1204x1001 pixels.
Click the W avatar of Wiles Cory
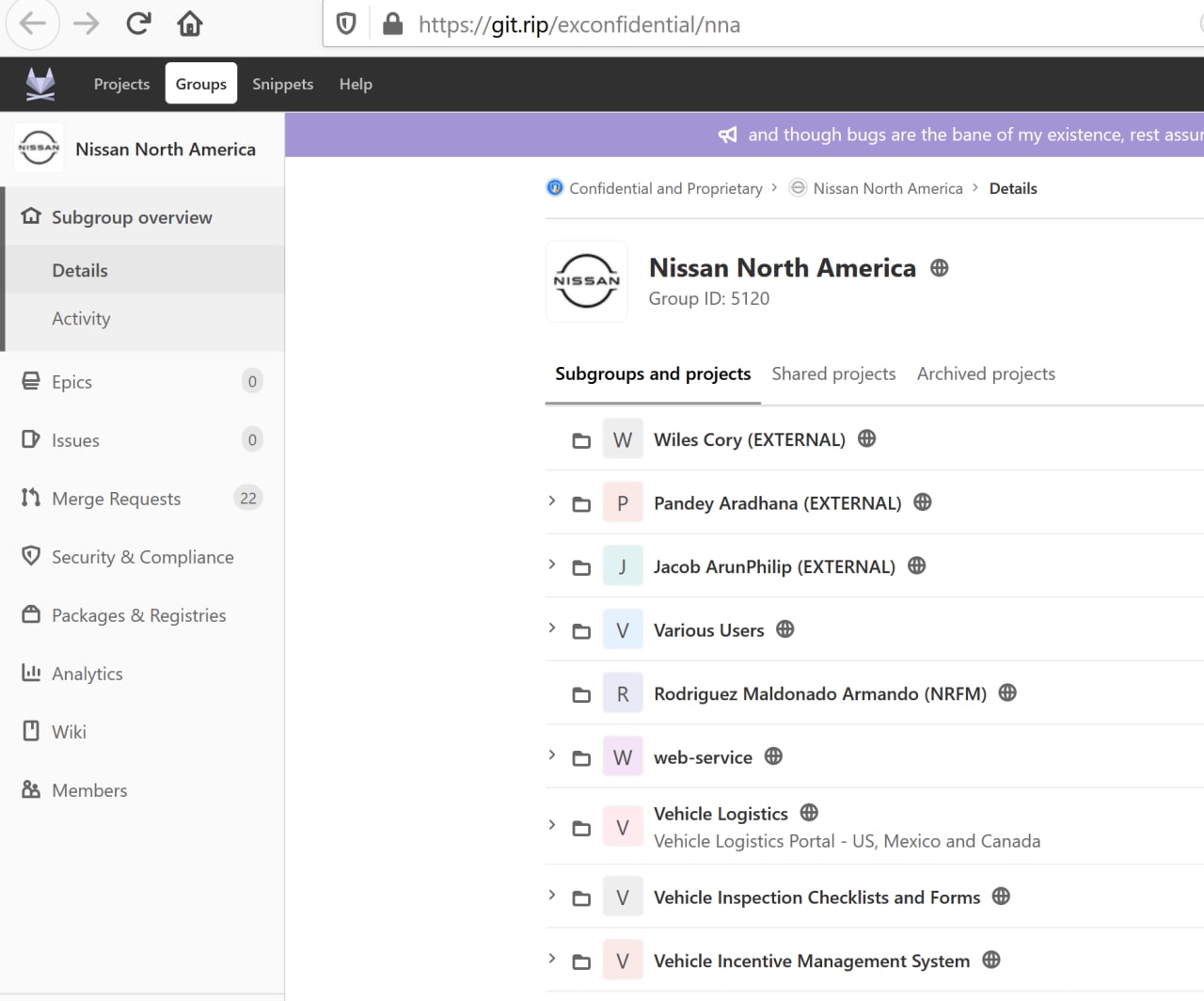[623, 439]
